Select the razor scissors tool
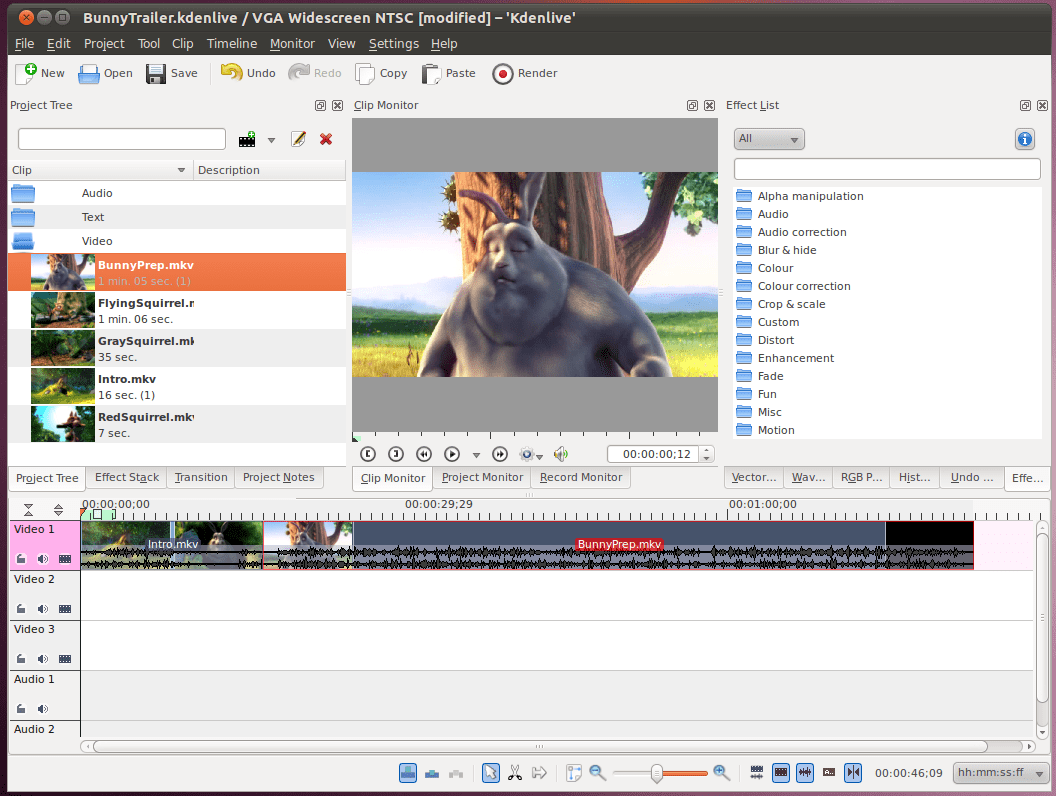The width and height of the screenshot is (1056, 796). pyautogui.click(x=515, y=772)
